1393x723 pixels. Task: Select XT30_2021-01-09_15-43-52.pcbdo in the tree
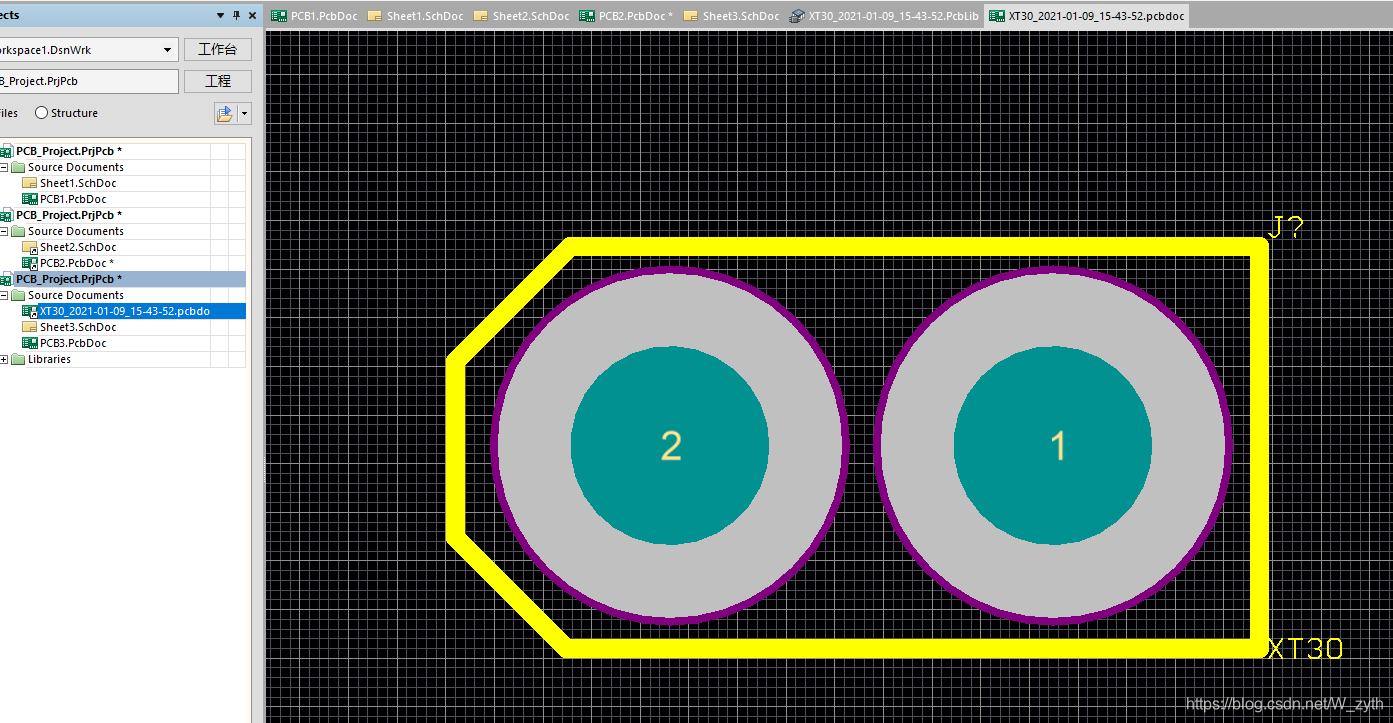(124, 311)
